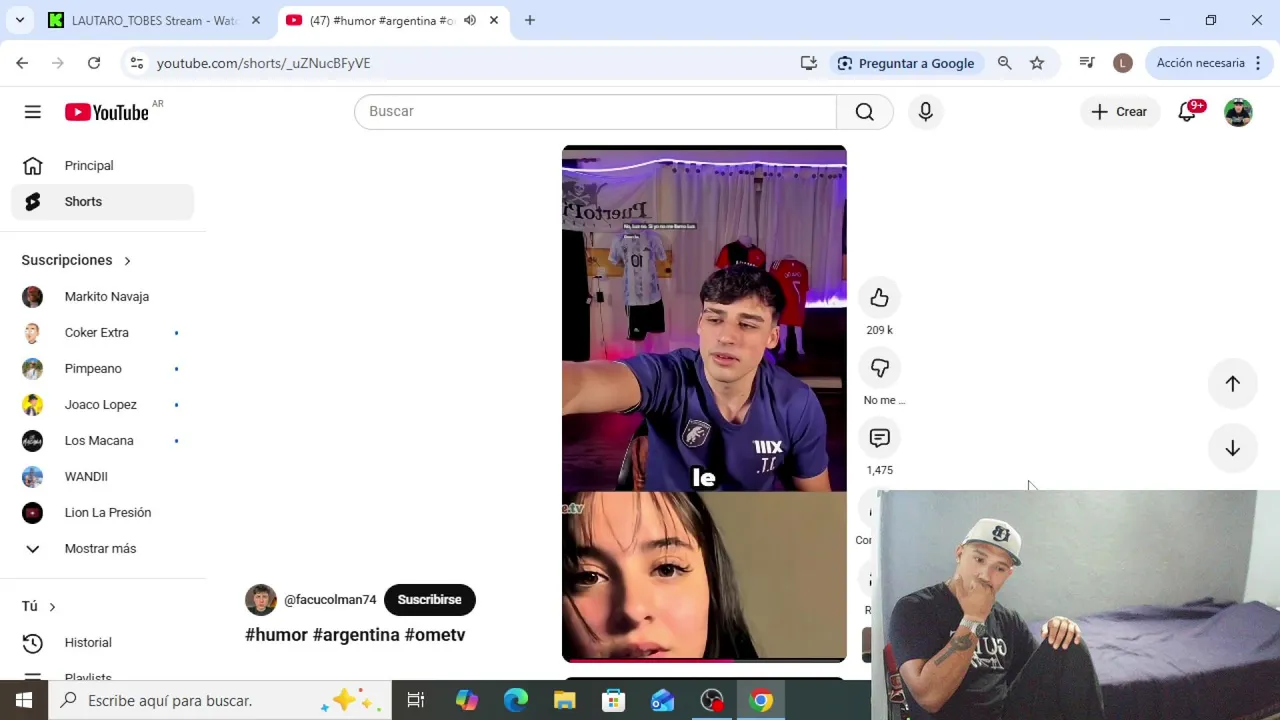The width and height of the screenshot is (1280, 720).
Task: Open WANDII channel
Action: tap(102, 477)
